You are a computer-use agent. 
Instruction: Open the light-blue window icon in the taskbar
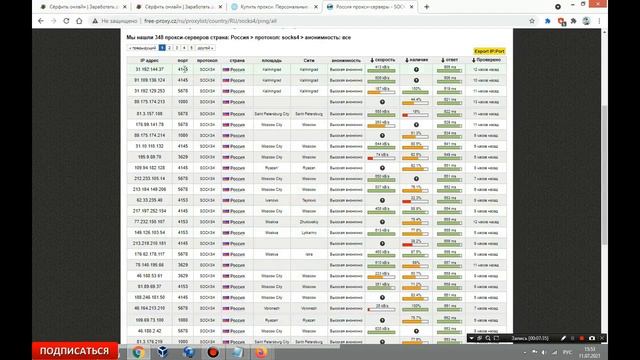(x=237, y=352)
